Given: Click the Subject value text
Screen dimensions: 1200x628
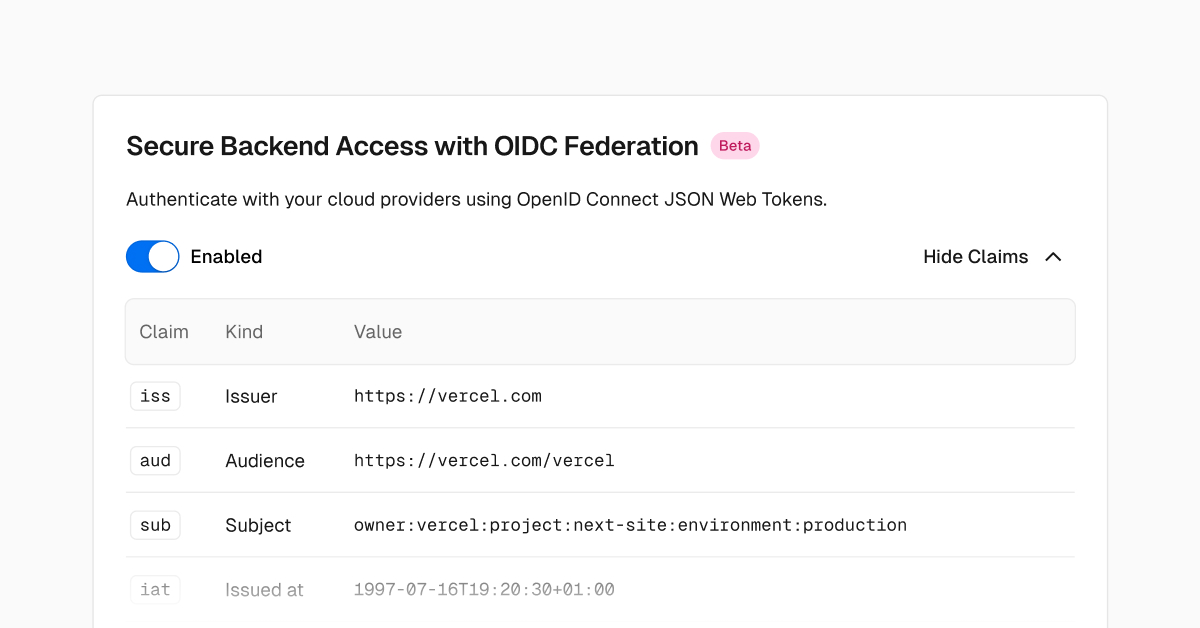Looking at the screenshot, I should [x=630, y=524].
